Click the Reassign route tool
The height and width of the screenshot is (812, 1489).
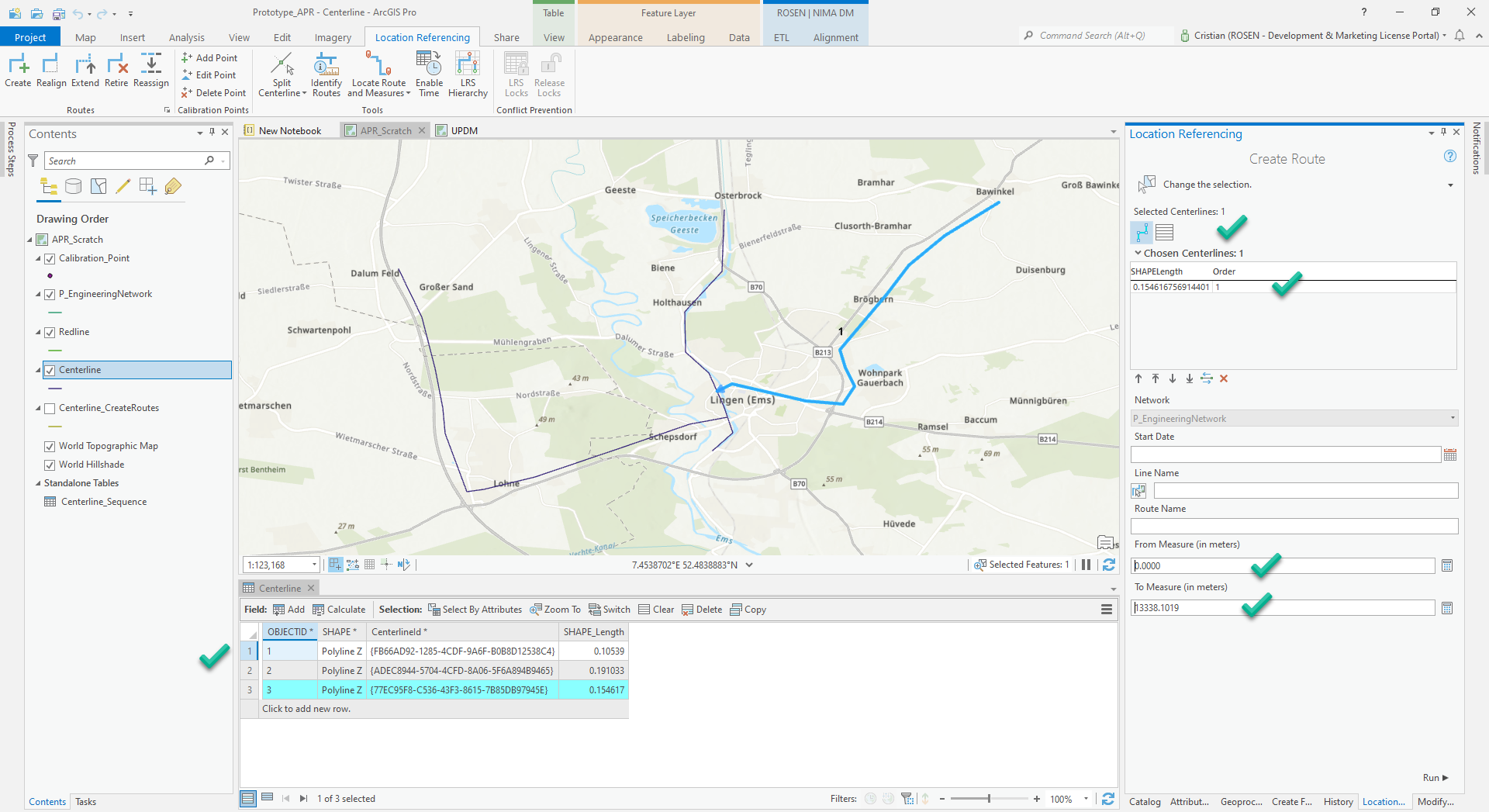pos(151,71)
